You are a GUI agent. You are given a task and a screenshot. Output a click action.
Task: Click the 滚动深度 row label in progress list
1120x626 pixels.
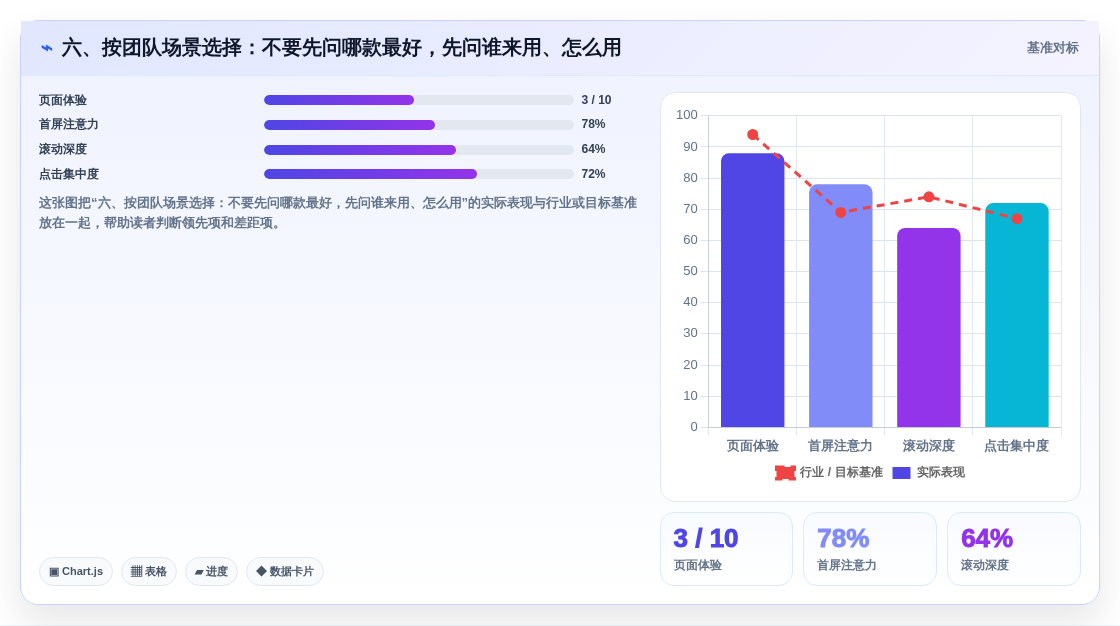(x=63, y=149)
